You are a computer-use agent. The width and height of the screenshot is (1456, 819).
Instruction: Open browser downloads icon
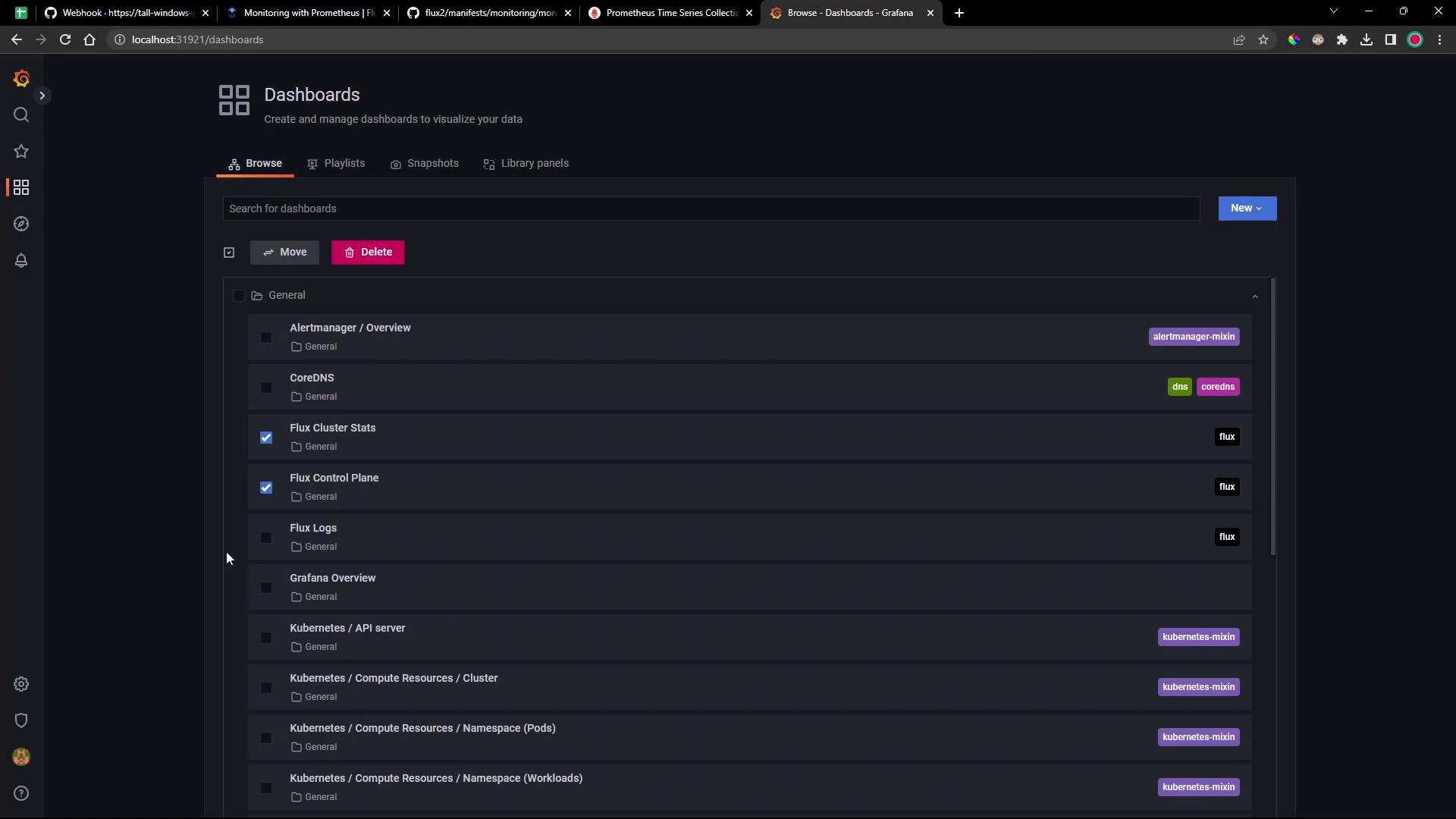[x=1367, y=39]
